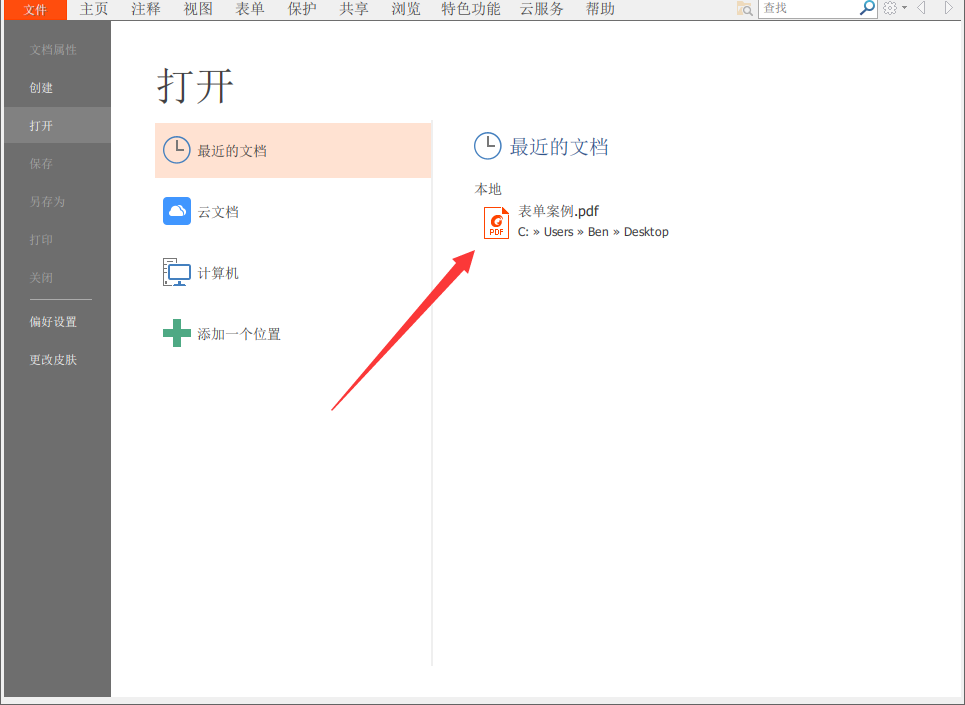Click the 云文档 cloud icon

(177, 211)
